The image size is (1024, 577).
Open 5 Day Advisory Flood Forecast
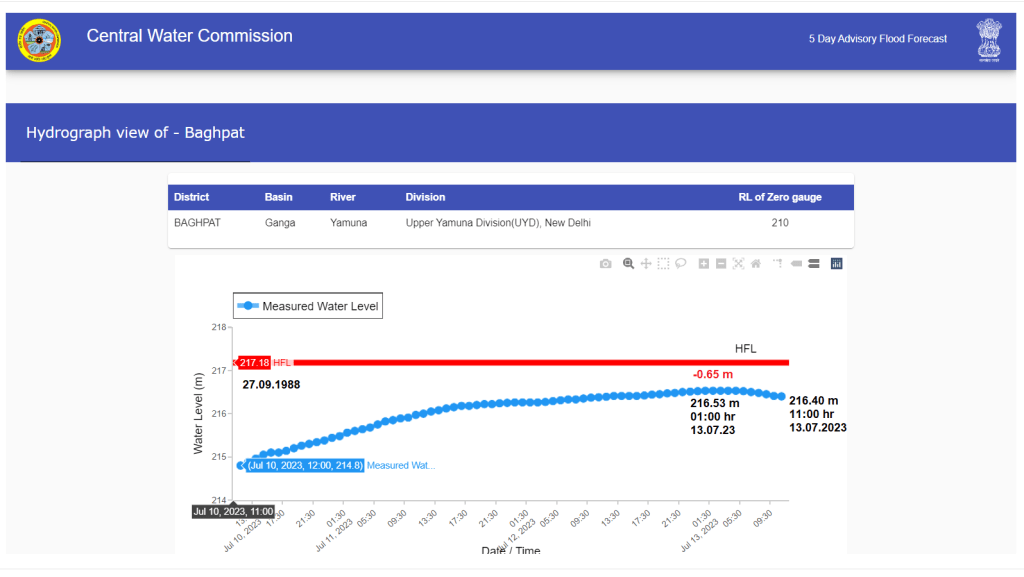click(x=878, y=39)
